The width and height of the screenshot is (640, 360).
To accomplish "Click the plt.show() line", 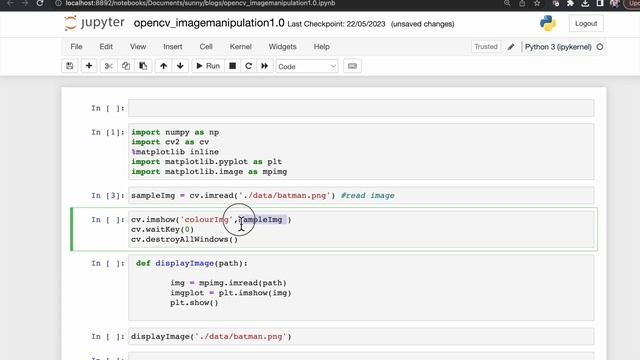I will tap(194, 303).
